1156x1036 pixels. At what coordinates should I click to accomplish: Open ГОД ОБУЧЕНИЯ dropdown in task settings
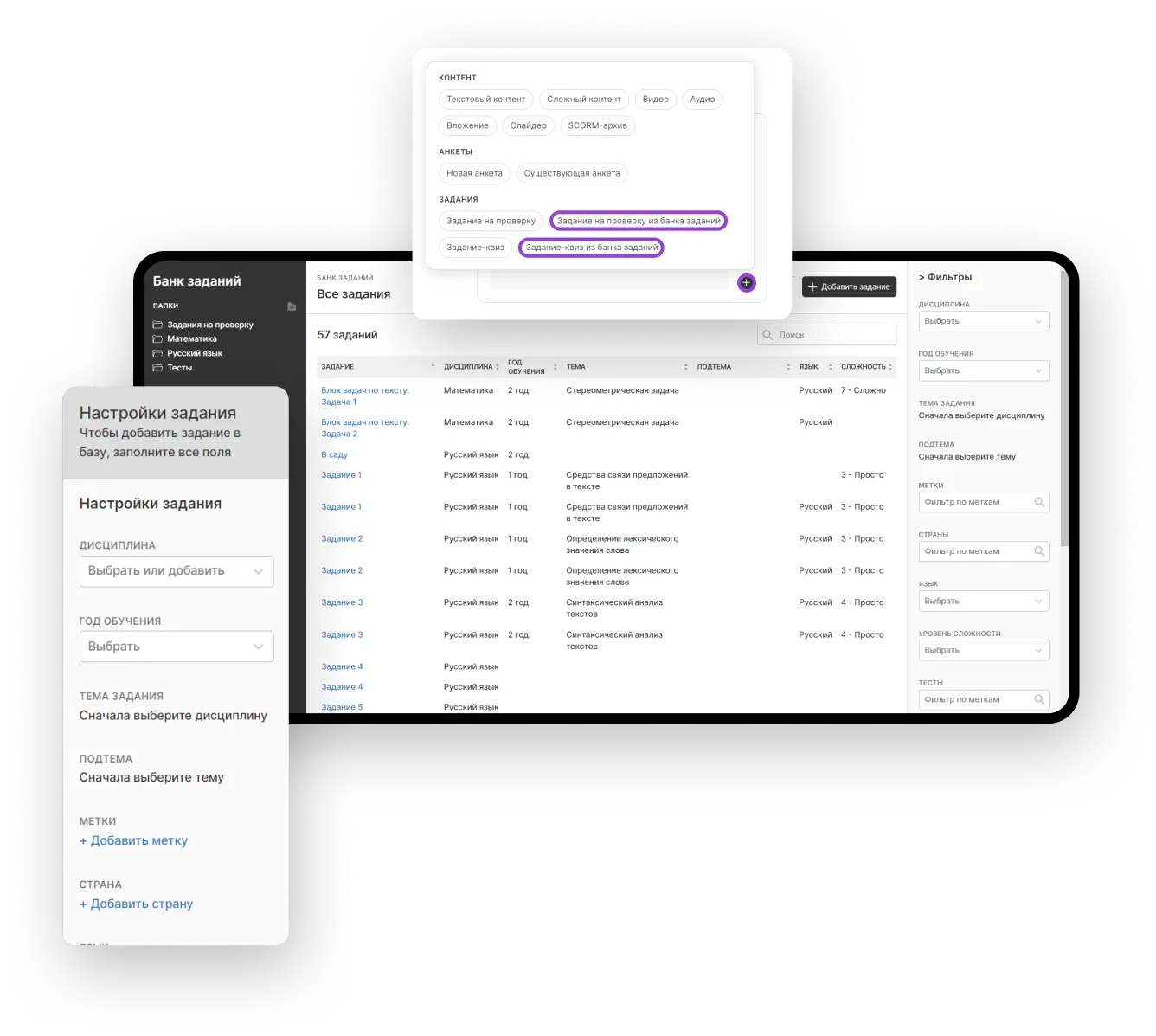177,647
